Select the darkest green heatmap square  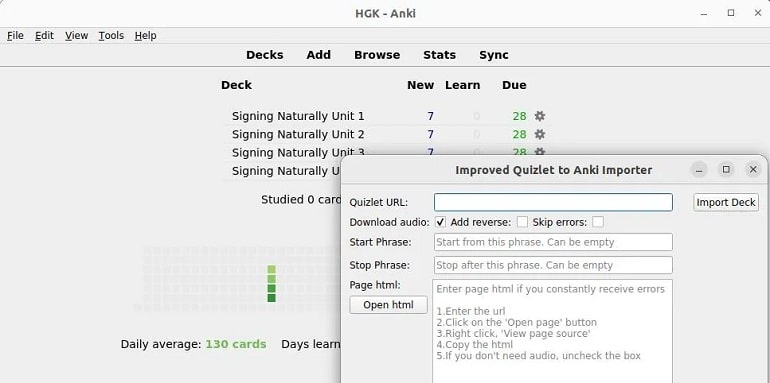click(272, 298)
